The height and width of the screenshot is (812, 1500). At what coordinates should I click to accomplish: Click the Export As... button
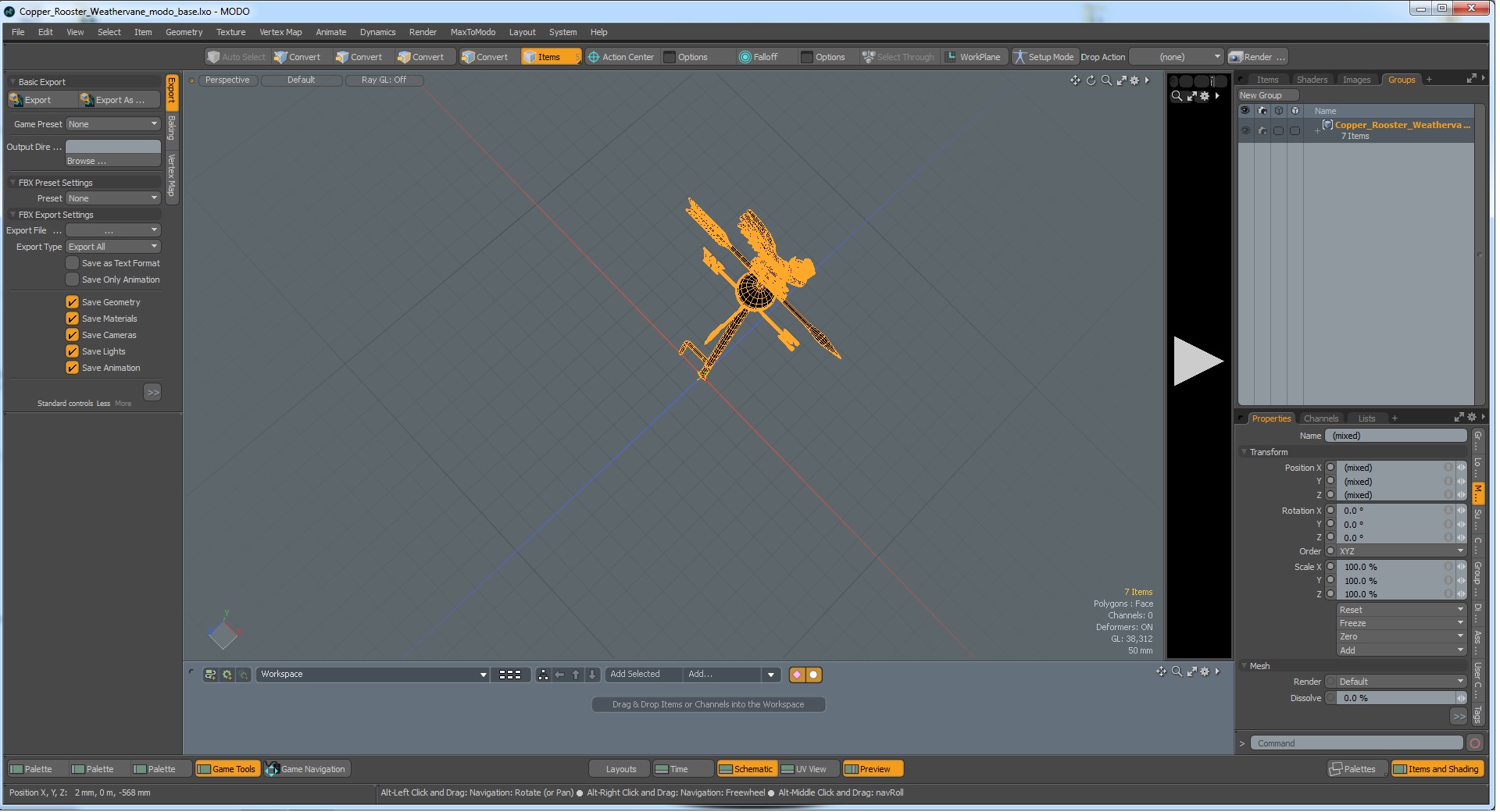point(120,100)
